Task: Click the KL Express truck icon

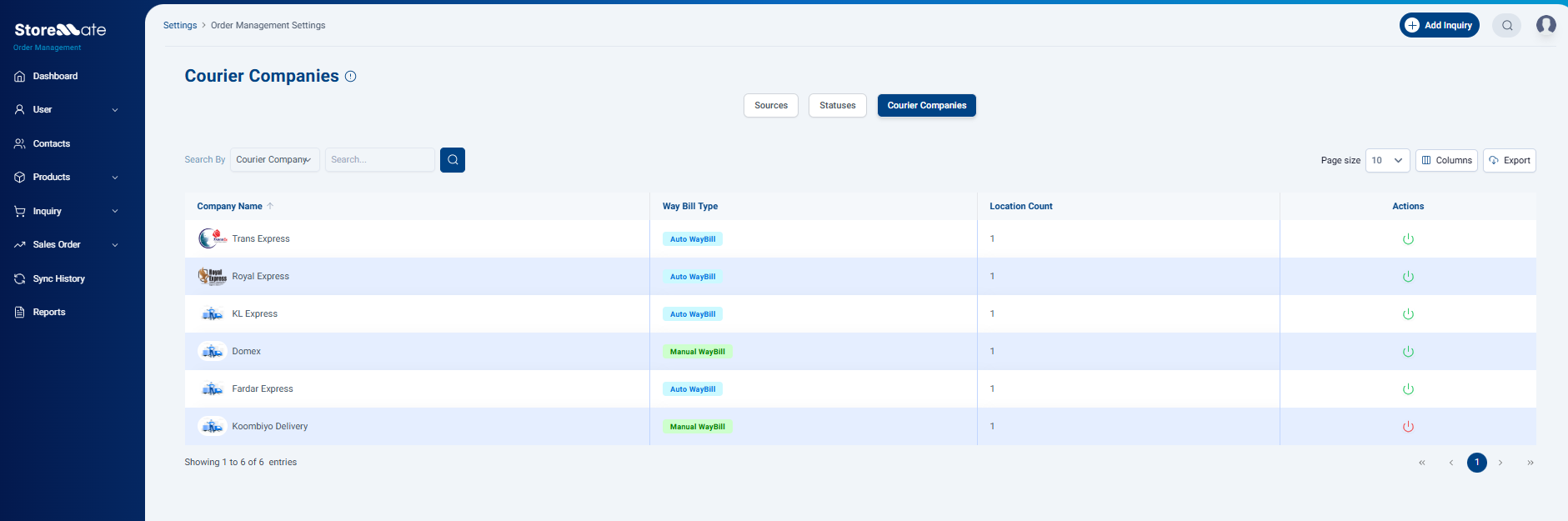Action: pyautogui.click(x=213, y=314)
